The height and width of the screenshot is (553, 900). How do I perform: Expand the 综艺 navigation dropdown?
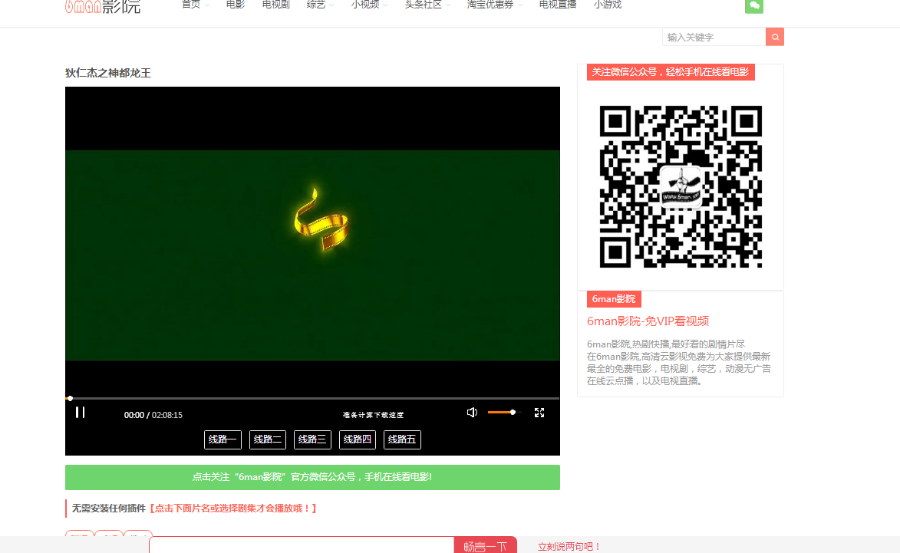tap(319, 5)
